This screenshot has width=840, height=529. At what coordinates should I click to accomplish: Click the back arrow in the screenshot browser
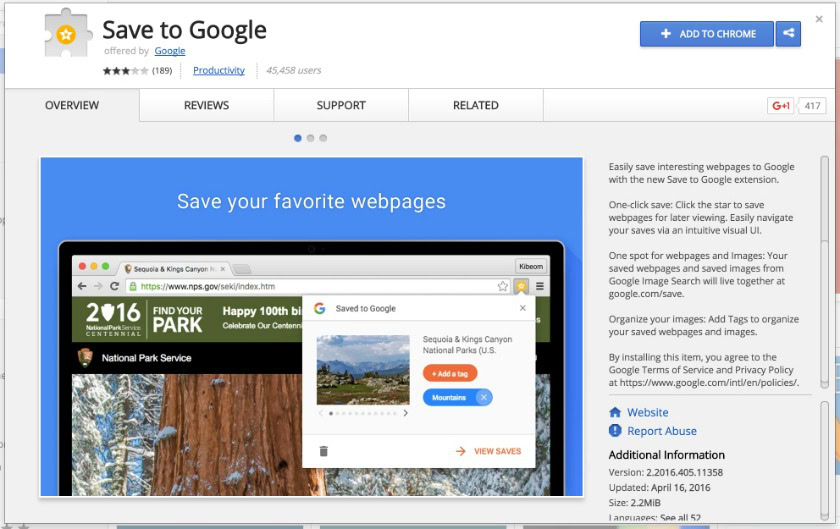pyautogui.click(x=82, y=286)
